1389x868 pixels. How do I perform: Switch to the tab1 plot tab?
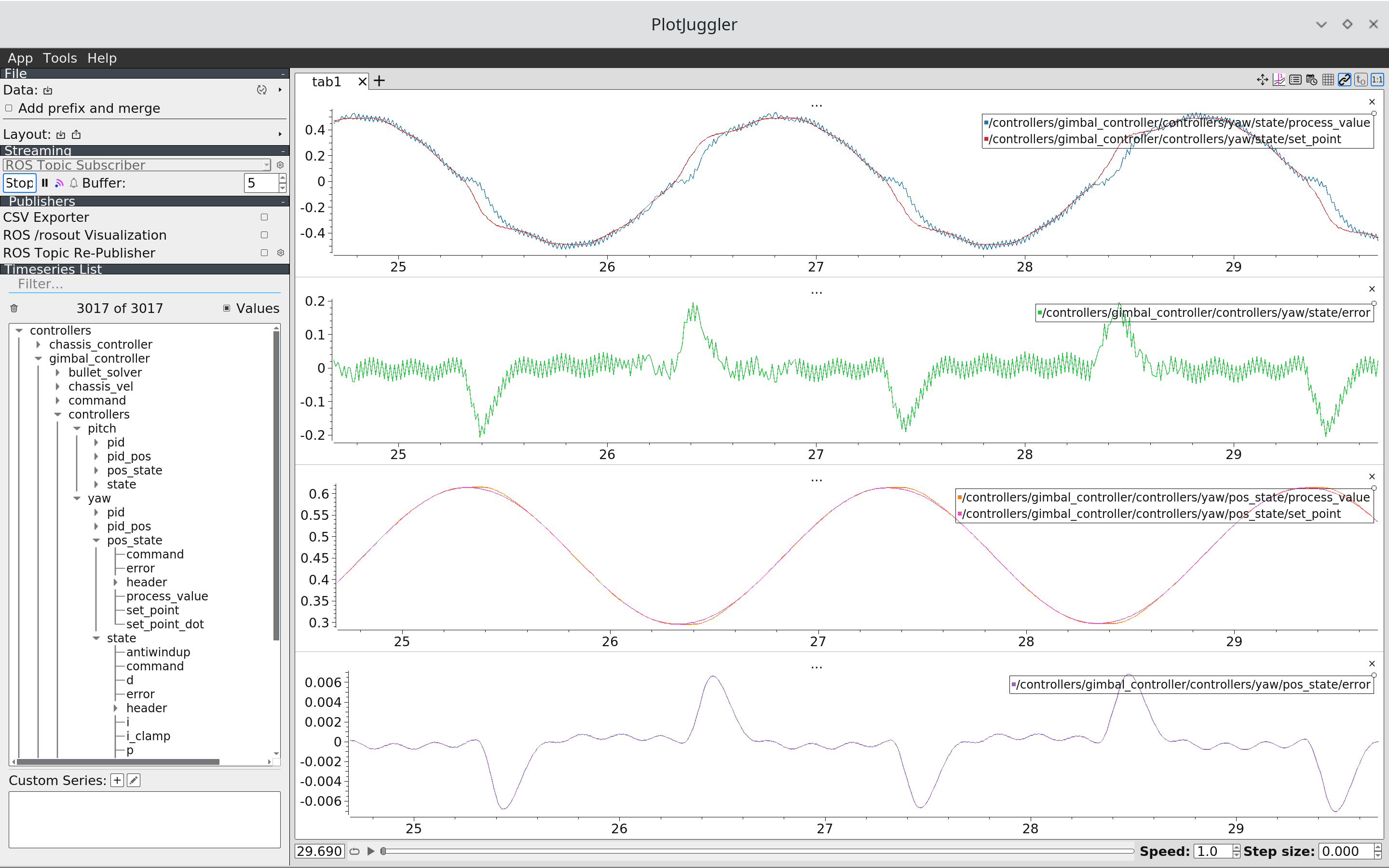click(x=326, y=81)
